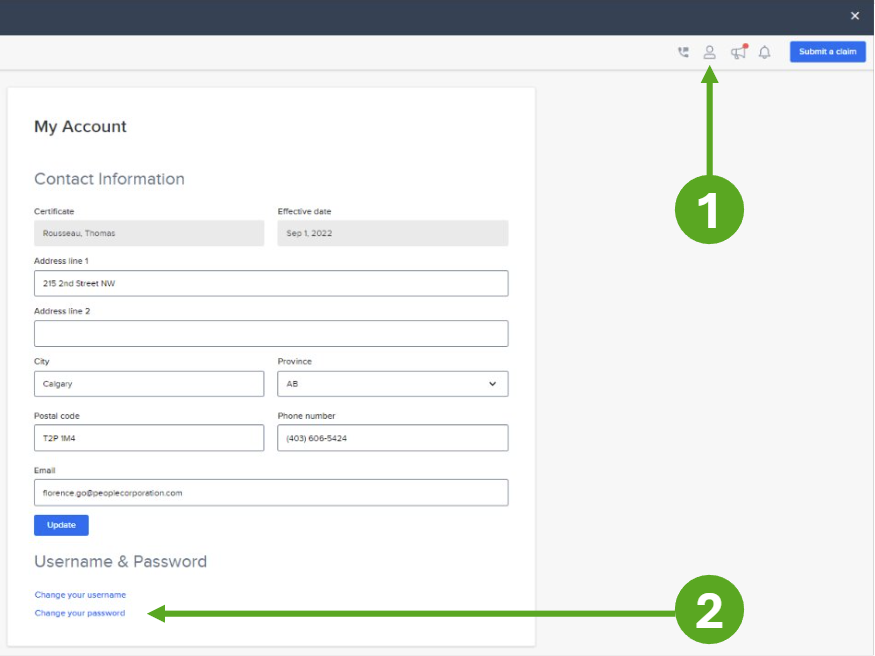Open the megaphone announcements icon
This screenshot has height=656, width=875.
click(x=738, y=52)
